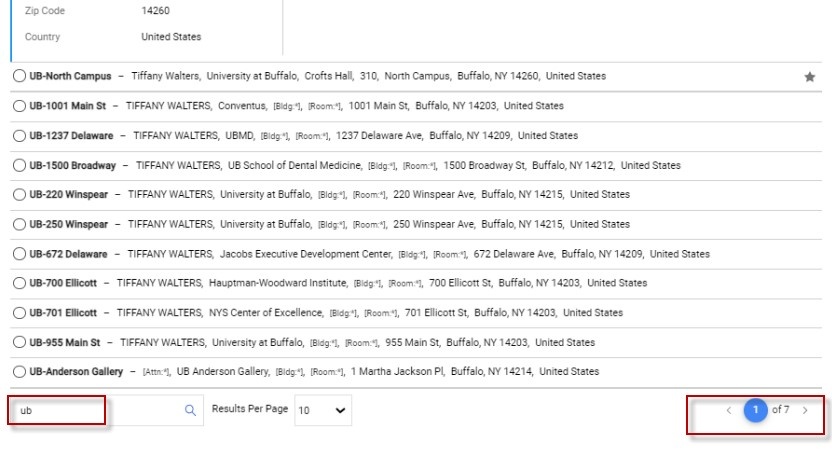Choose UB-672 Delaware radio button
This screenshot has width=832, height=450.
coord(20,254)
